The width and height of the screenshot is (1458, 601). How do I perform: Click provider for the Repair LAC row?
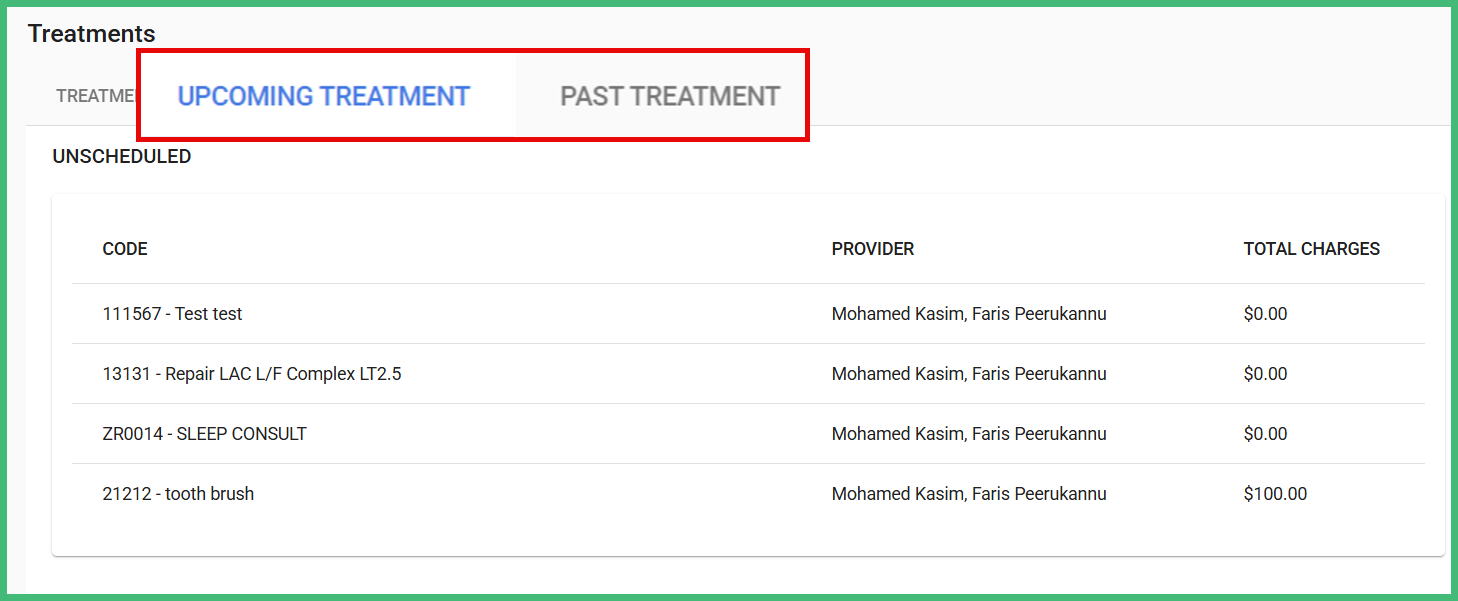[x=969, y=373]
